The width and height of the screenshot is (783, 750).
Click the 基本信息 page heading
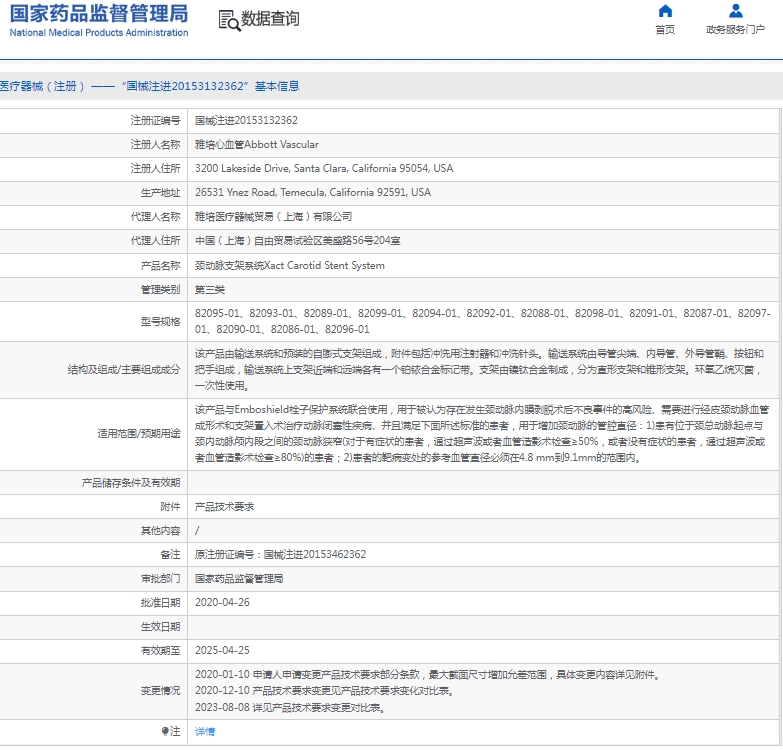277,86
